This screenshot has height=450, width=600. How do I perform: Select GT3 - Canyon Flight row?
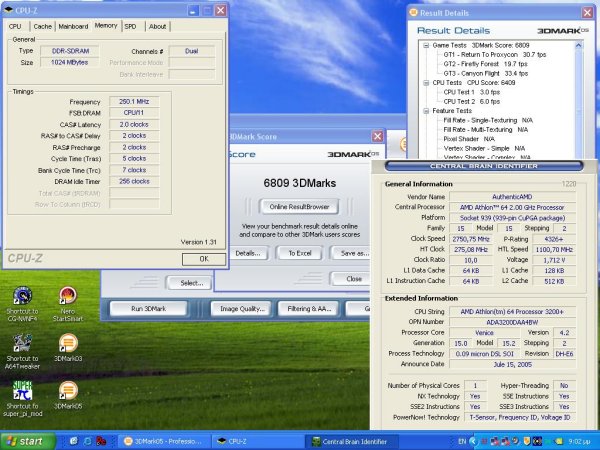click(486, 73)
